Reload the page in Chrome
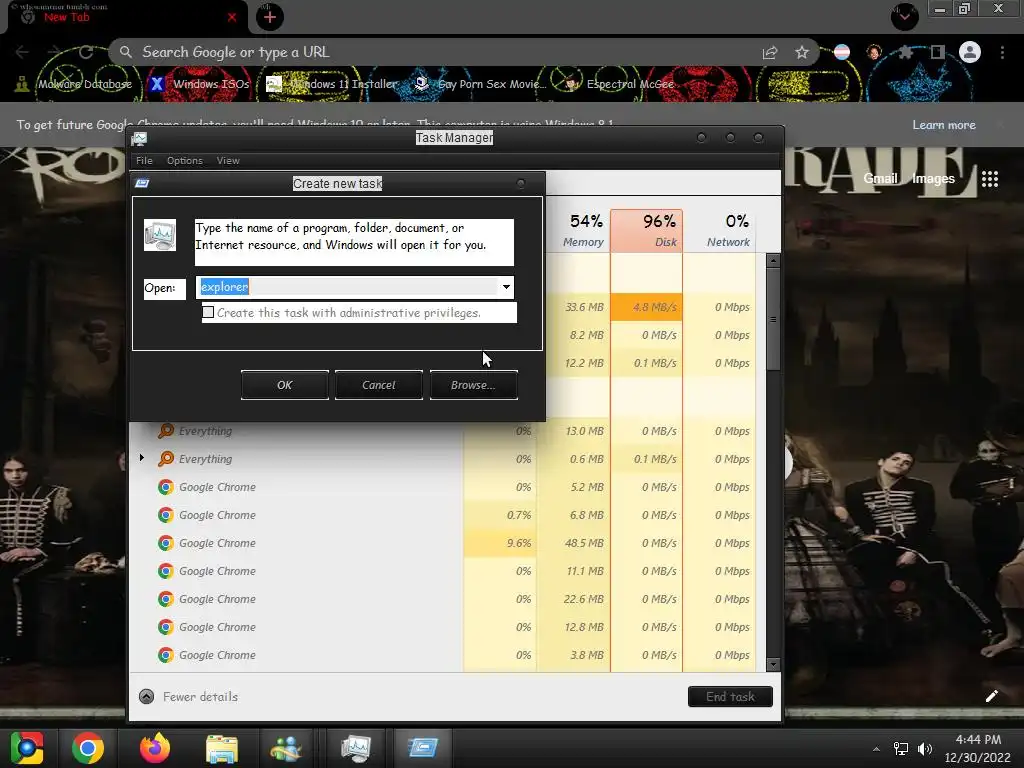The image size is (1024, 768). point(86,52)
